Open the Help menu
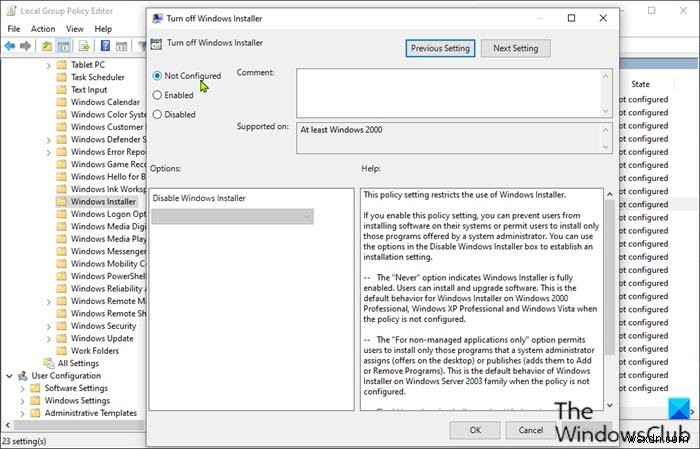Image resolution: width=700 pixels, height=449 pixels. pos(103,29)
